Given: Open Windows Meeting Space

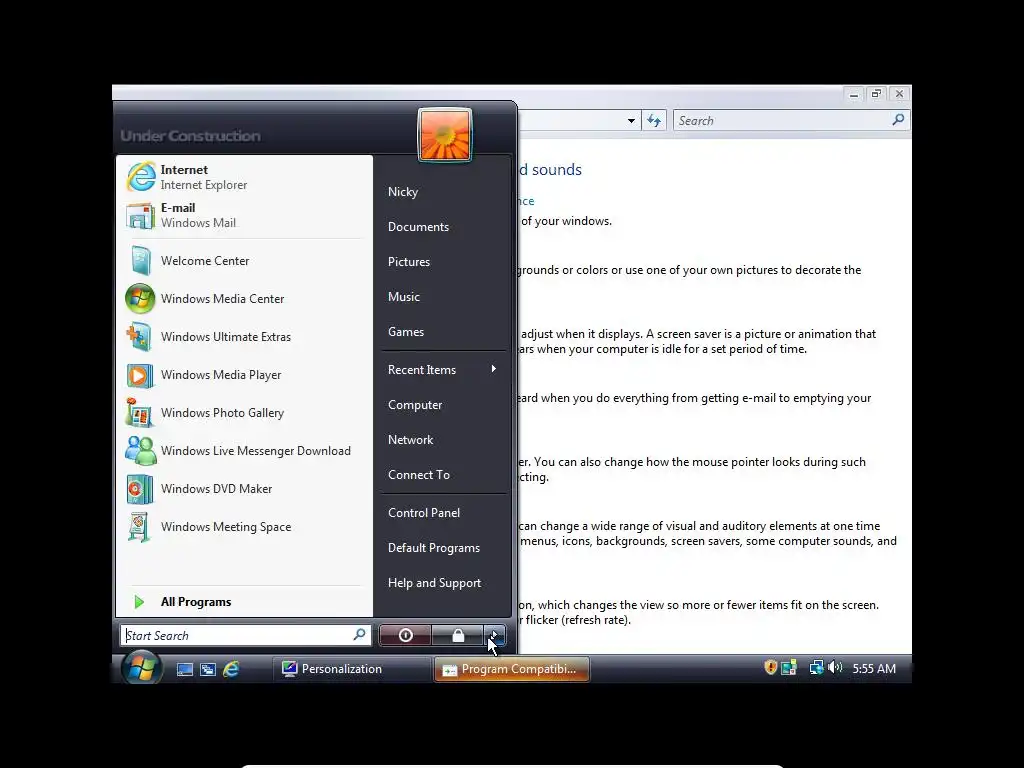Looking at the screenshot, I should (242, 527).
